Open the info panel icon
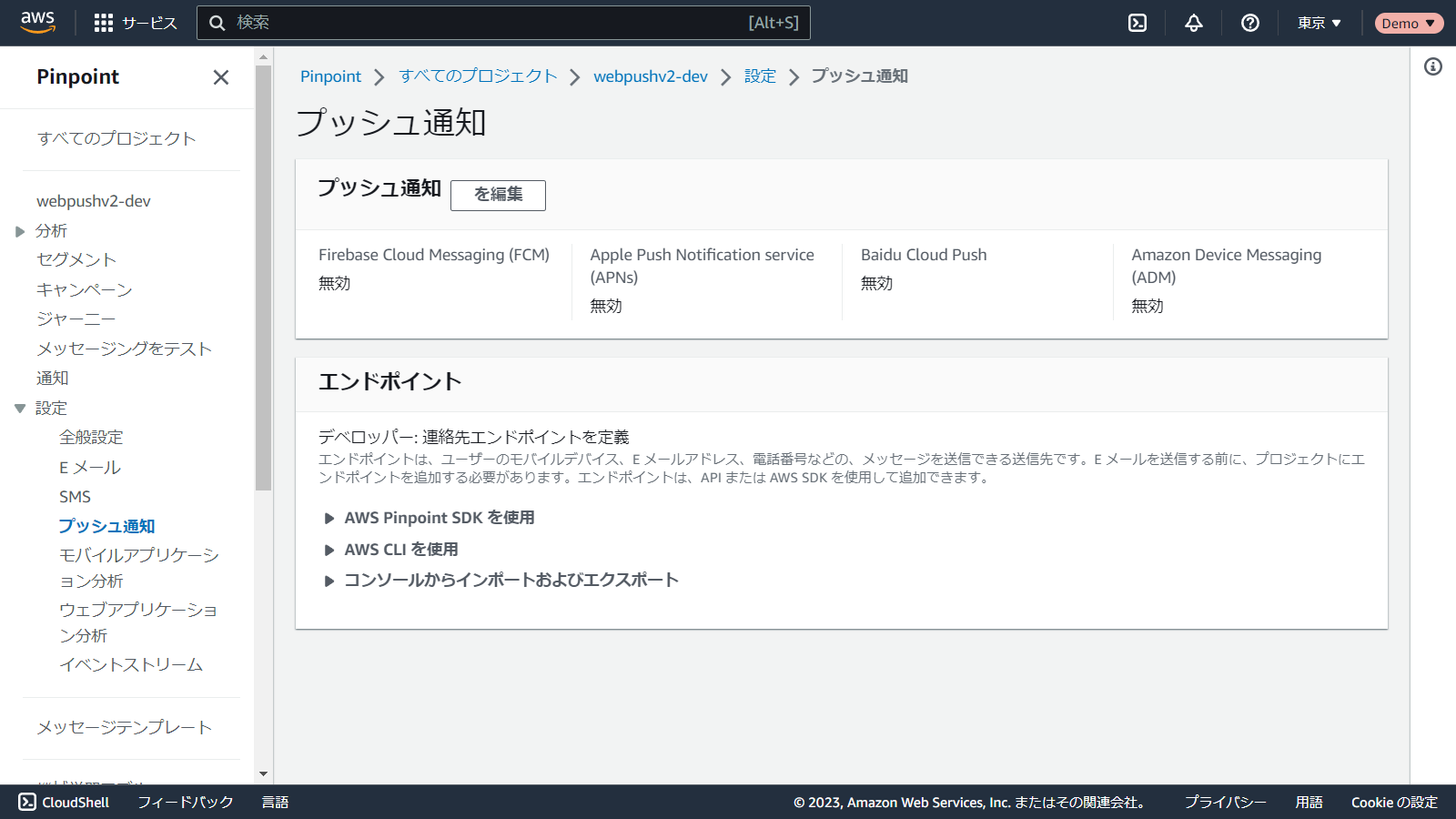The width and height of the screenshot is (1456, 819). point(1433,66)
